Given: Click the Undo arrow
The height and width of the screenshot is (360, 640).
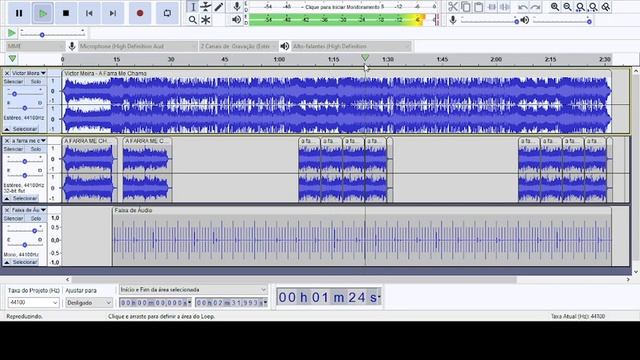Looking at the screenshot, I should [522, 7].
